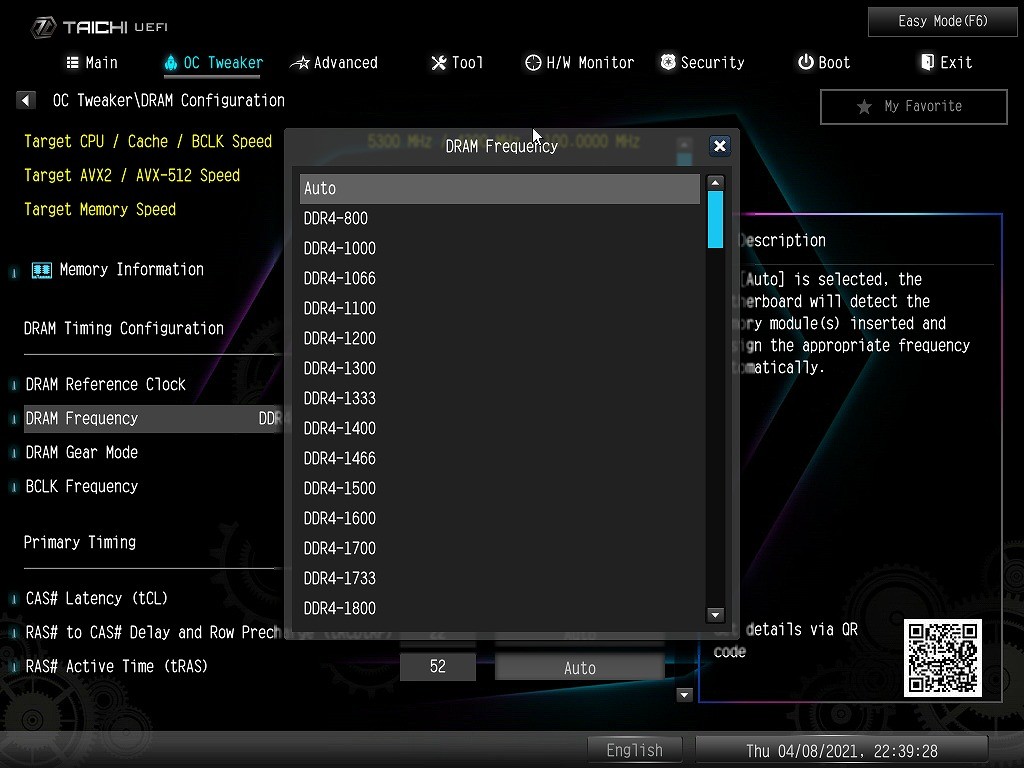1024x768 pixels.
Task: Click the QR code image
Action: pos(942,658)
